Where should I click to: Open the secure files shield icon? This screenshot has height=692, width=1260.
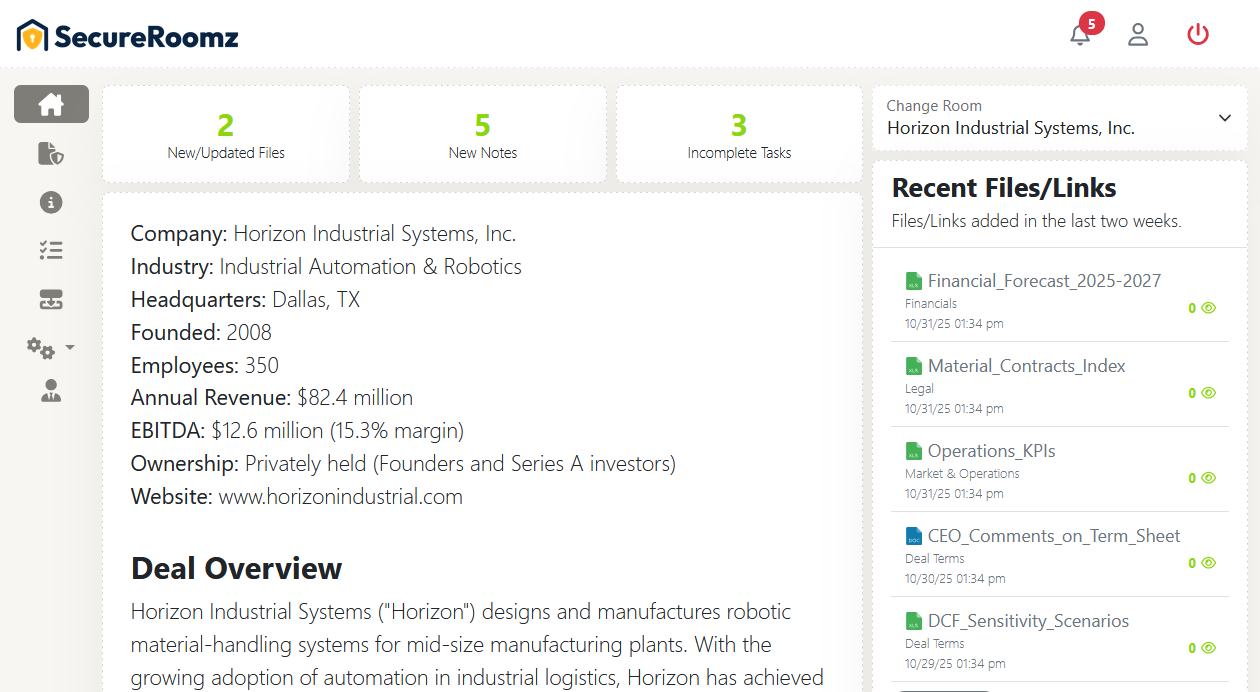point(51,153)
